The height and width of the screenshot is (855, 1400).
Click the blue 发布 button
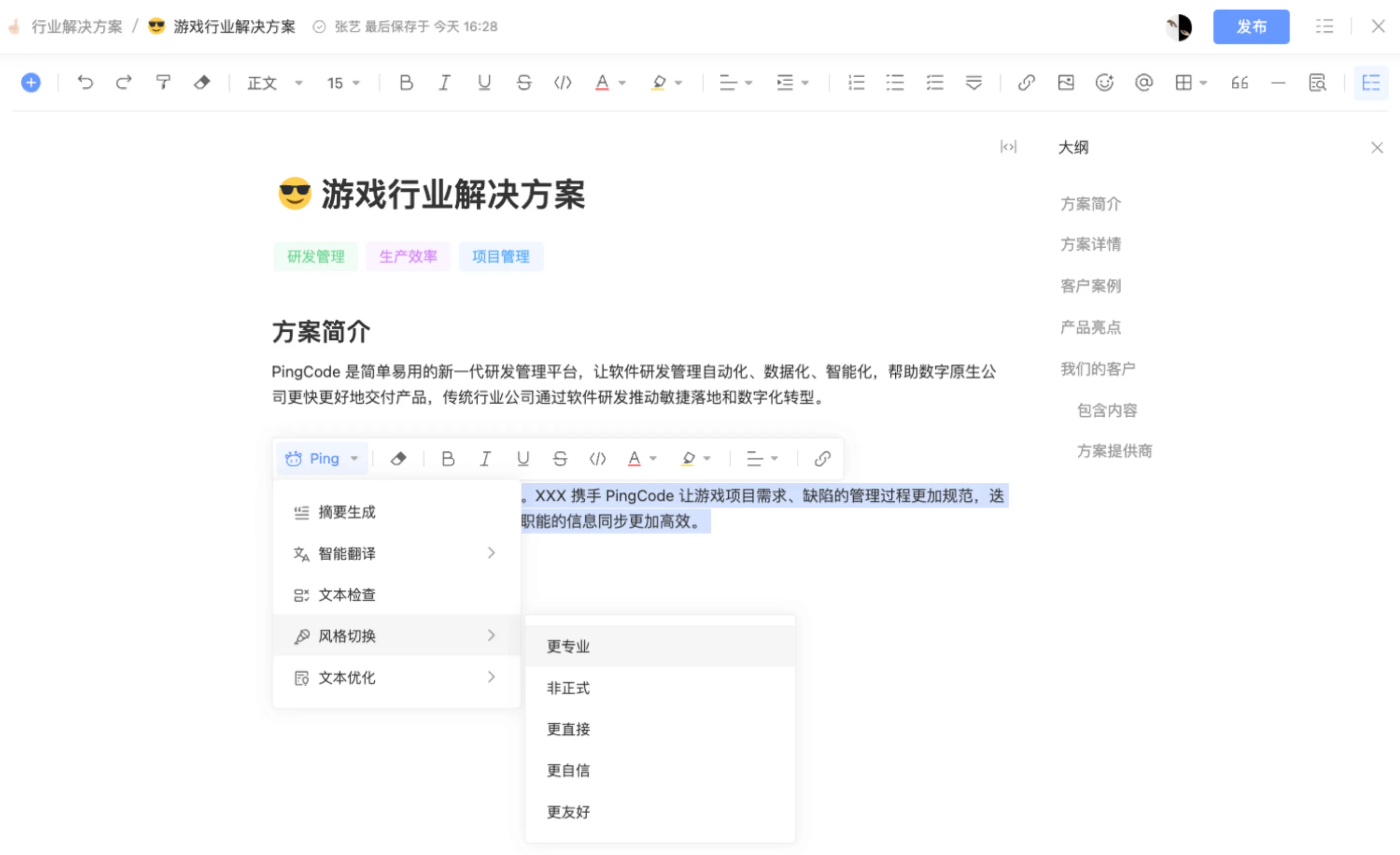(x=1251, y=27)
